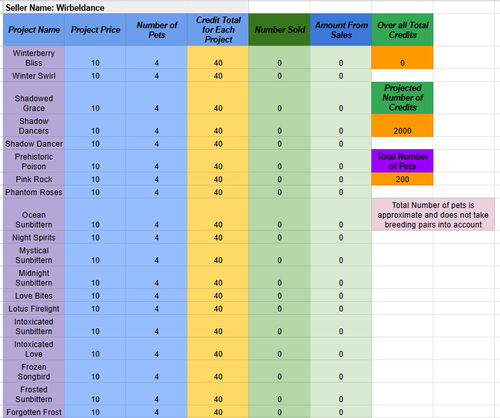
Task: Select the Winter Swirl project cell
Action: pyautogui.click(x=34, y=76)
